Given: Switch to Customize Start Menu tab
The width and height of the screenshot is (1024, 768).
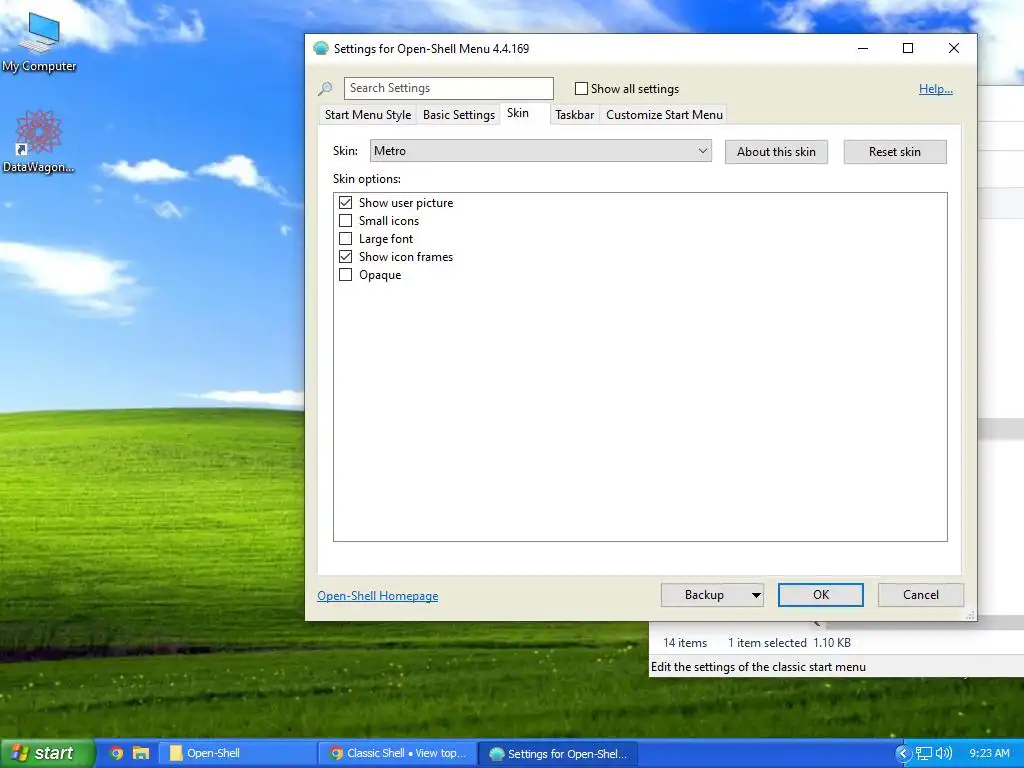Looking at the screenshot, I should (664, 115).
